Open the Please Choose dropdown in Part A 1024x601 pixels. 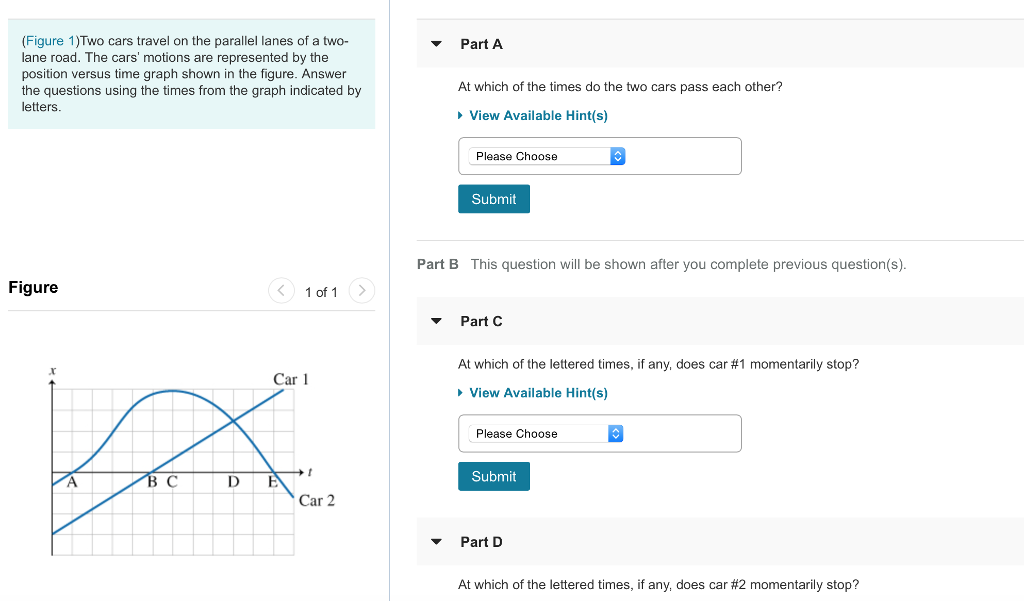pos(545,156)
